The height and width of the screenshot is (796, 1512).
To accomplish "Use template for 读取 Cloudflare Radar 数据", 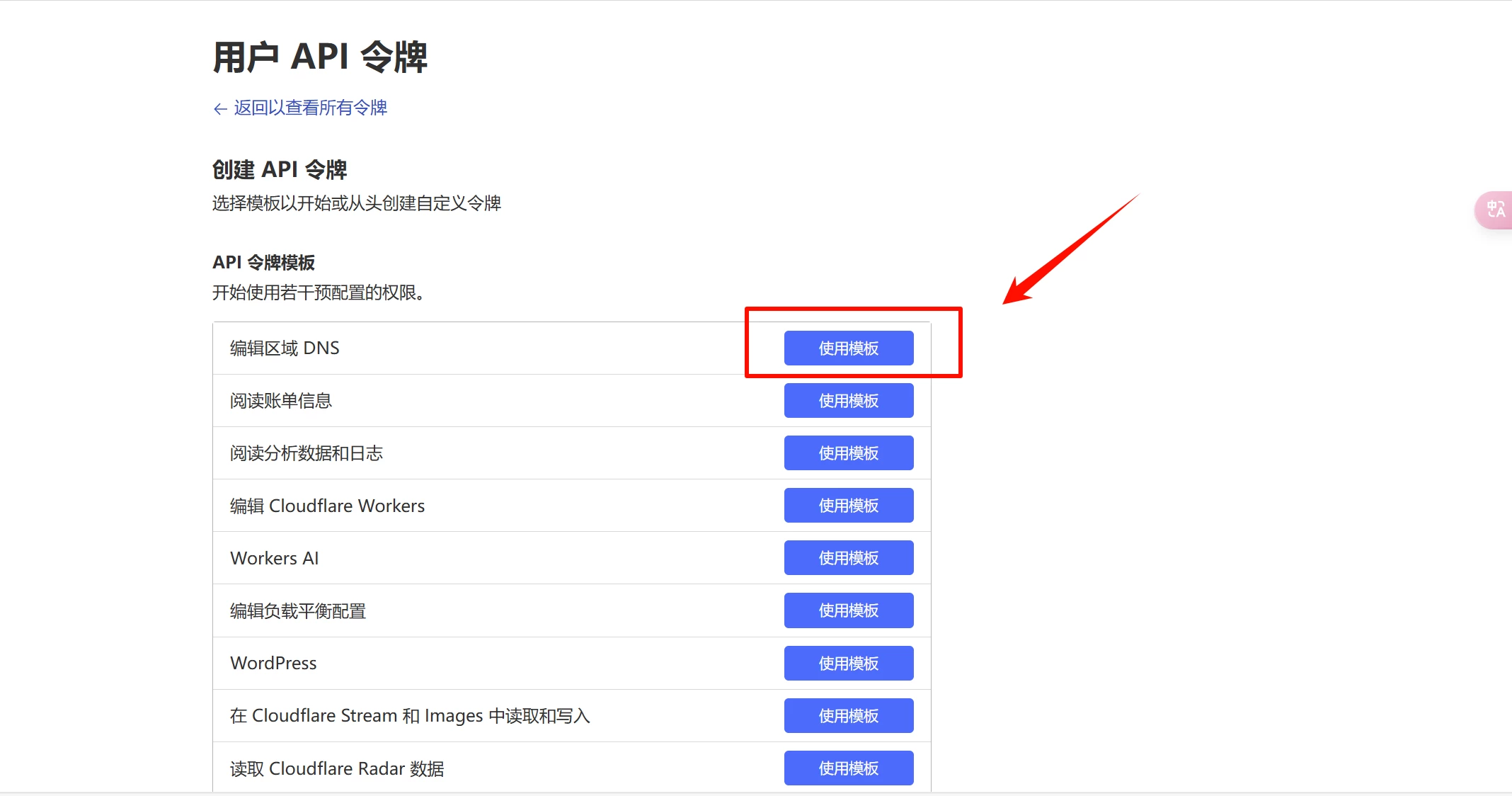I will pos(848,768).
